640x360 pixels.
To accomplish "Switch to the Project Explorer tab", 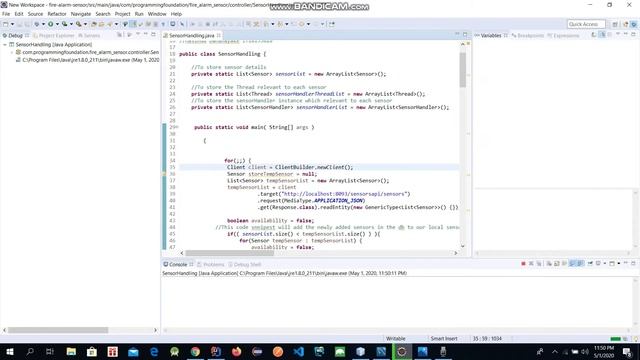I will pyautogui.click(x=53, y=36).
